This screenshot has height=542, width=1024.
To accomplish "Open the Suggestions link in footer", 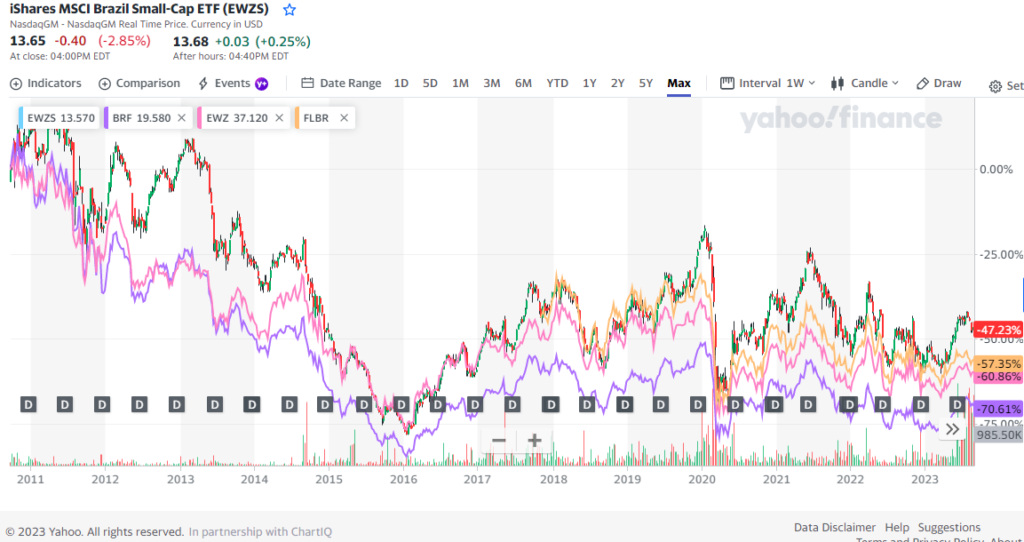I will tap(950, 528).
